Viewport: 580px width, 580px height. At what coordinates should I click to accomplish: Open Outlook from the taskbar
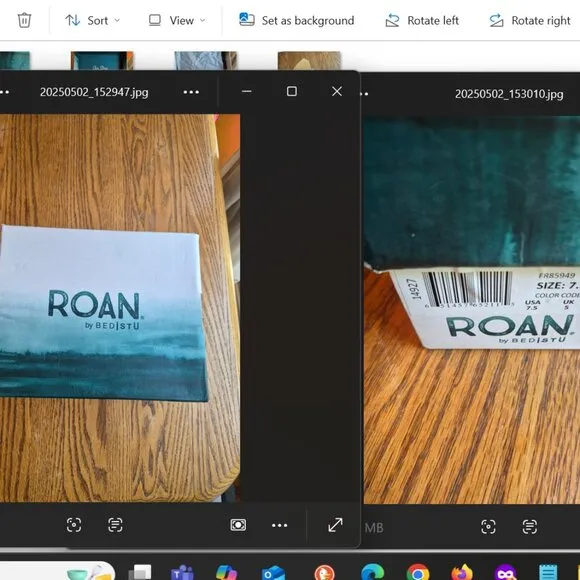pyautogui.click(x=273, y=572)
